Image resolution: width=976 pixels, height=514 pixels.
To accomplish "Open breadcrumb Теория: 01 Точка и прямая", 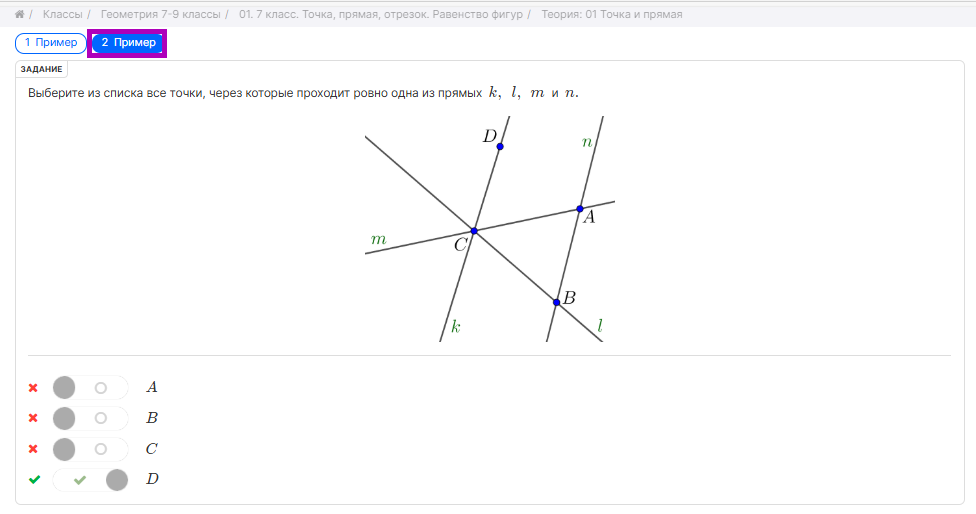I will click(x=612, y=14).
